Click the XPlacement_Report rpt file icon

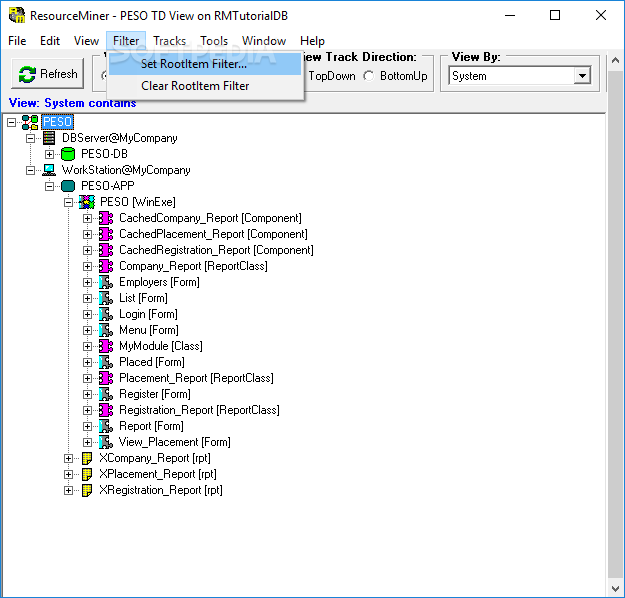(87, 474)
